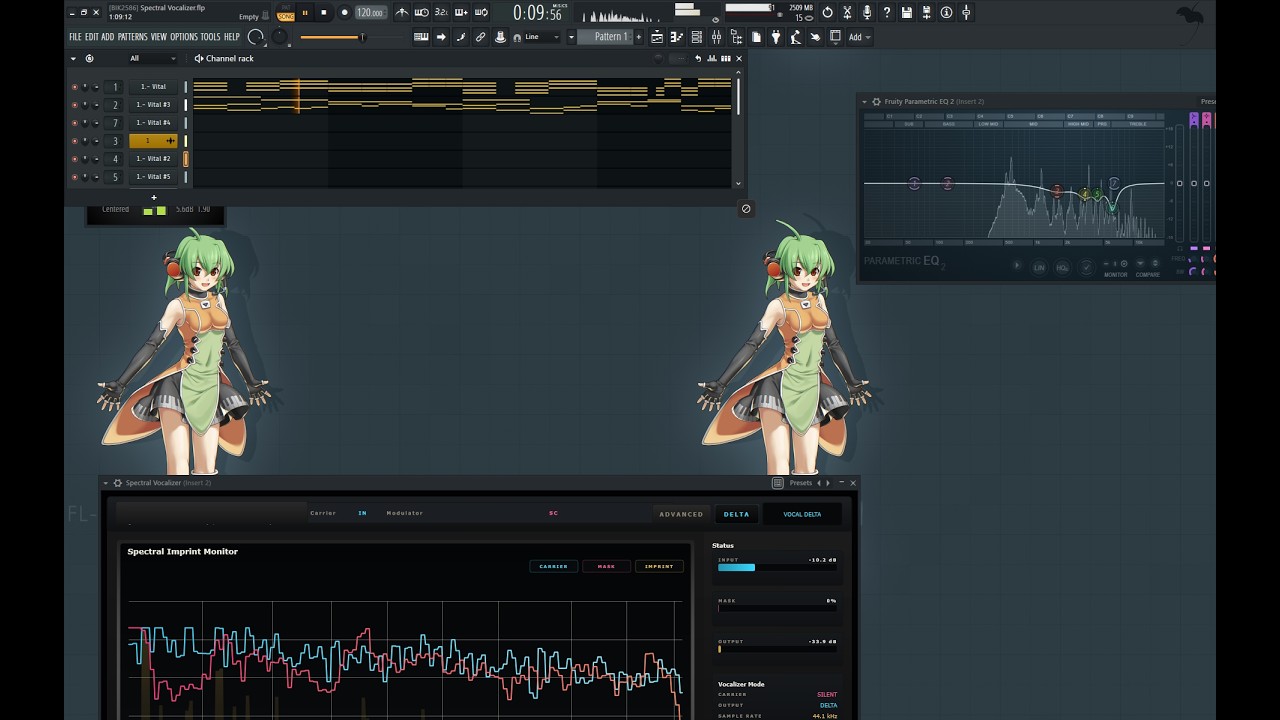The width and height of the screenshot is (1280, 720).
Task: Open project info icon
Action: click(x=946, y=13)
